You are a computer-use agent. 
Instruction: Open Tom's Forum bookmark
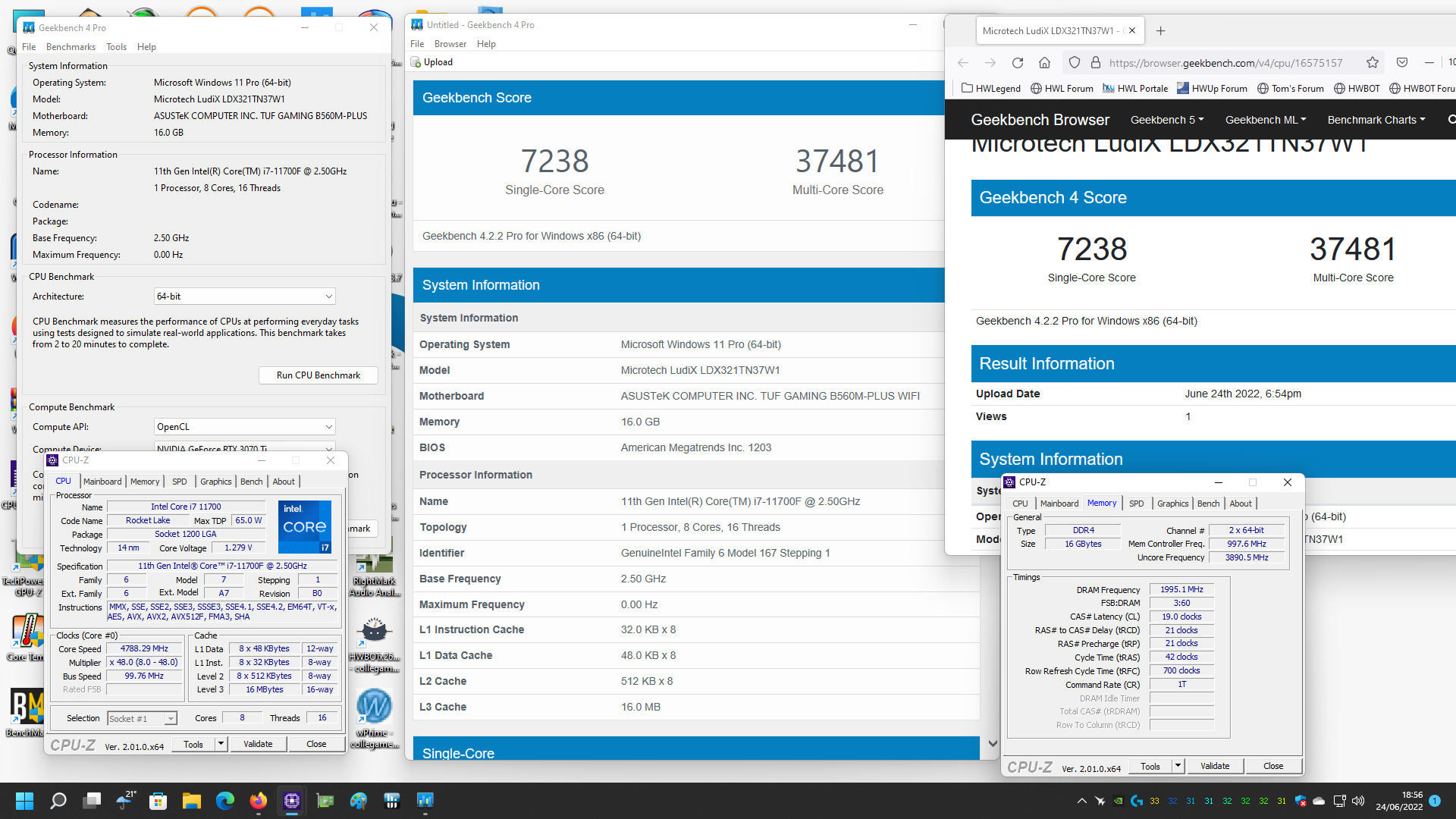[1291, 89]
